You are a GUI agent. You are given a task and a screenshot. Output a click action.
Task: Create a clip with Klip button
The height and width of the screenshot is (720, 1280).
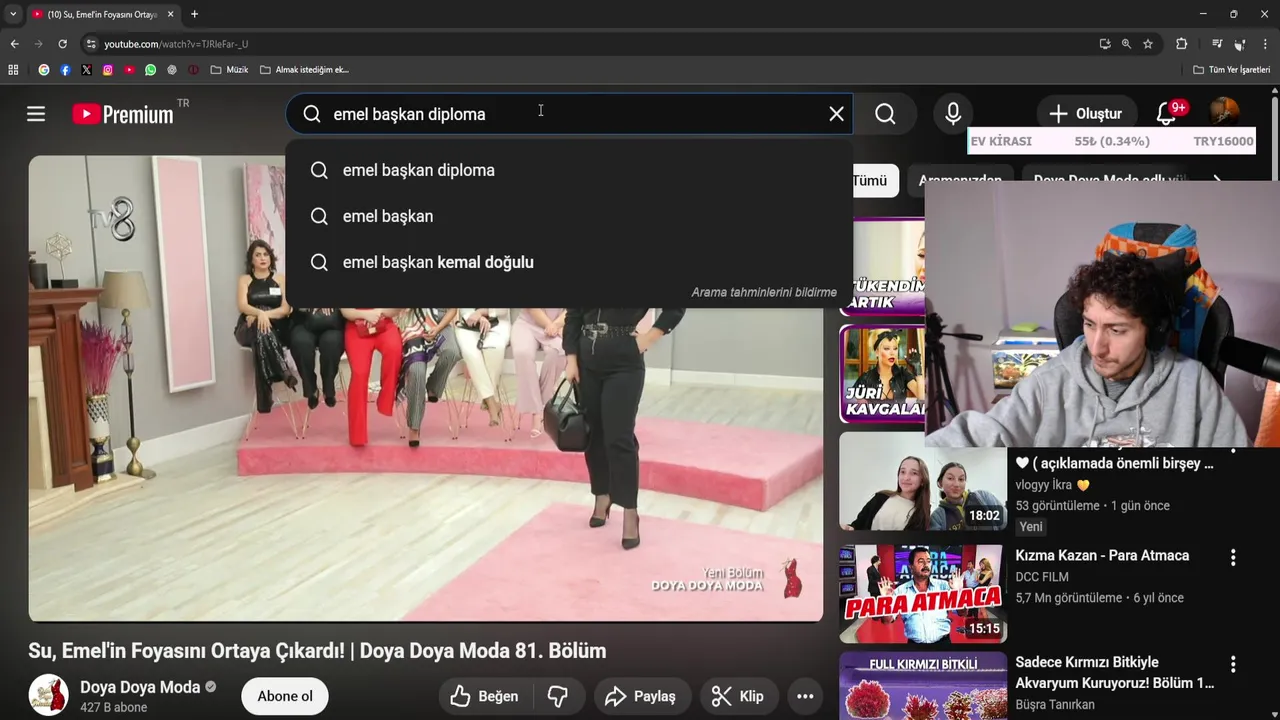click(738, 696)
